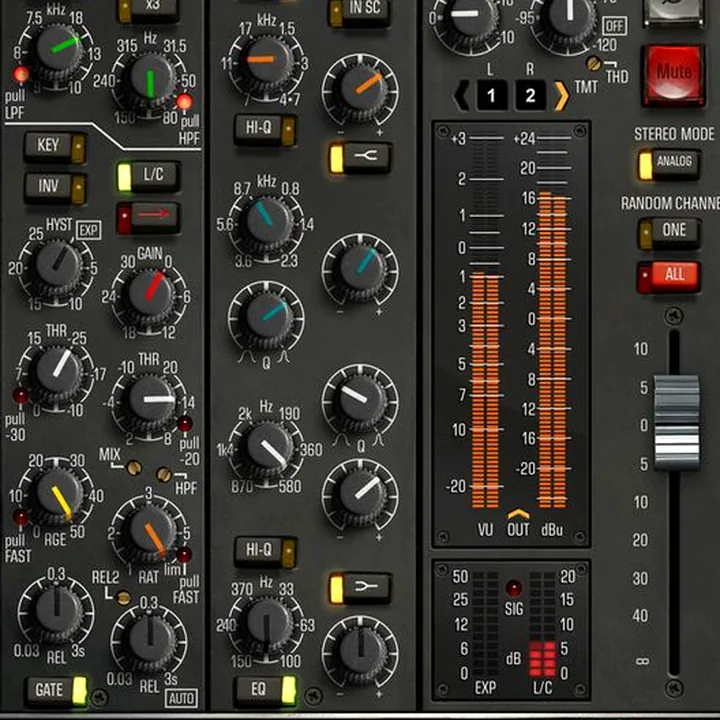
Task: Click the pull -30 indicator on gate threshold
Action: click(20, 395)
